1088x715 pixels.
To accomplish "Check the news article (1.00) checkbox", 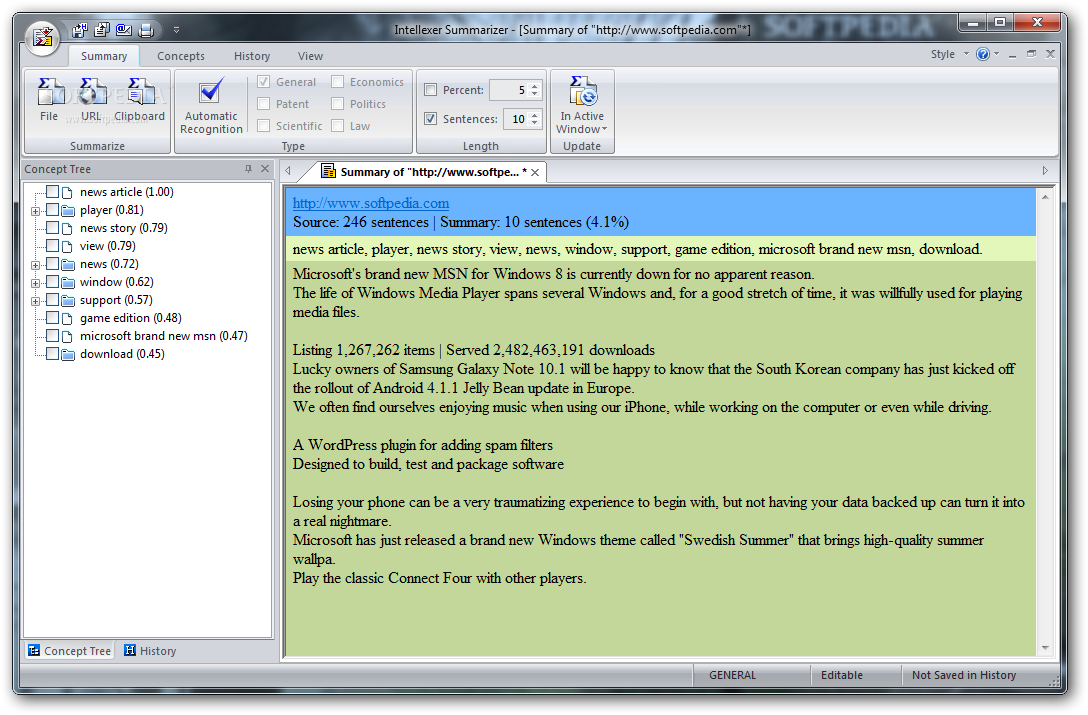I will [x=52, y=192].
